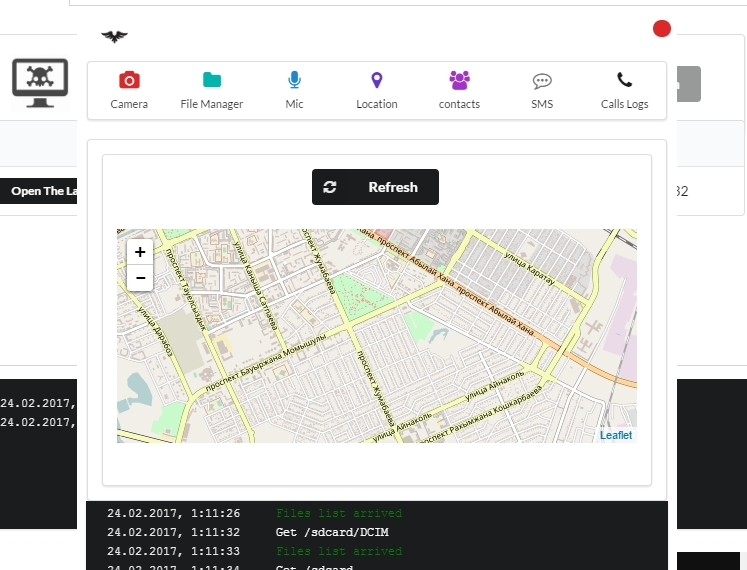
Task: Zoom out on the map
Action: point(140,278)
